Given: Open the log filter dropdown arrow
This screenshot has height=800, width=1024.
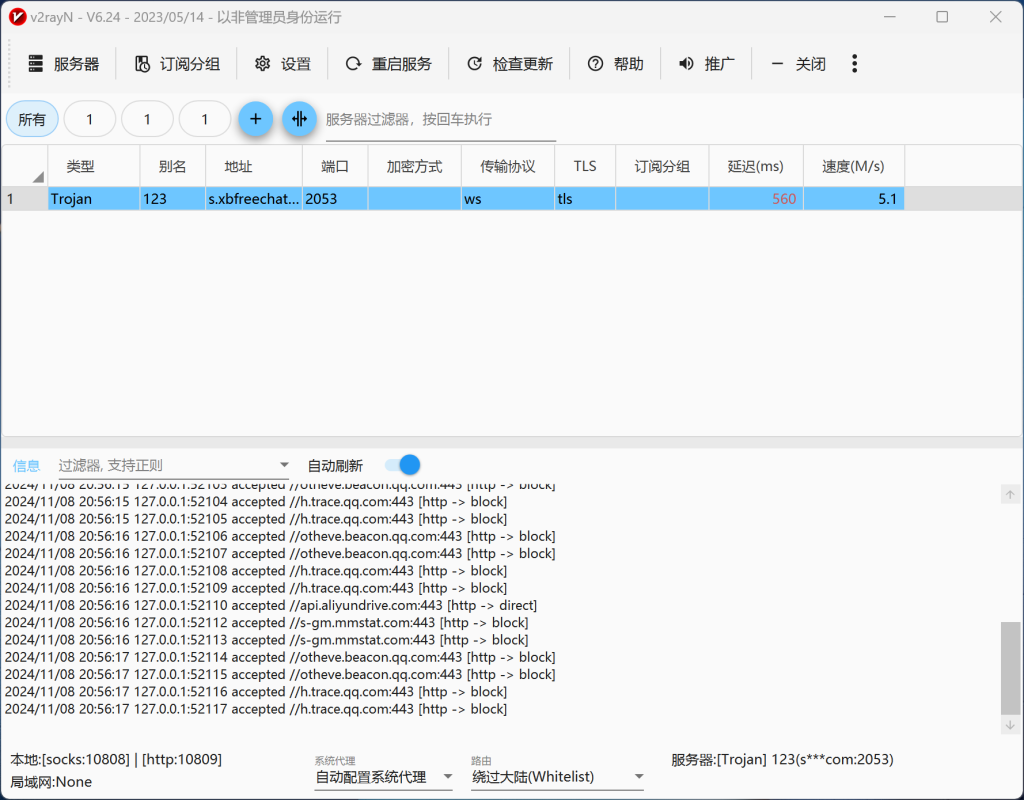Looking at the screenshot, I should [x=284, y=465].
